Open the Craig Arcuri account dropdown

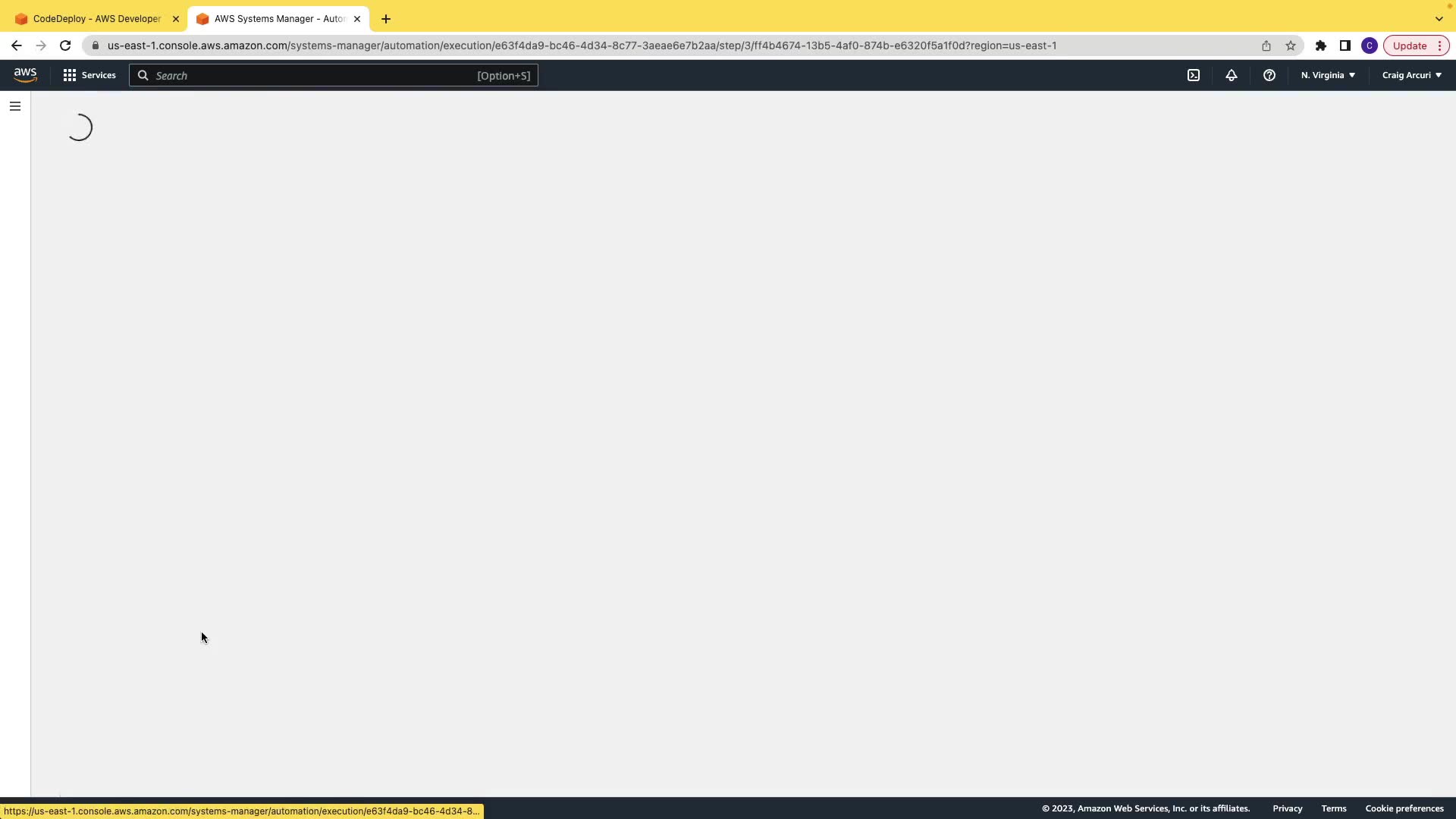click(1411, 75)
